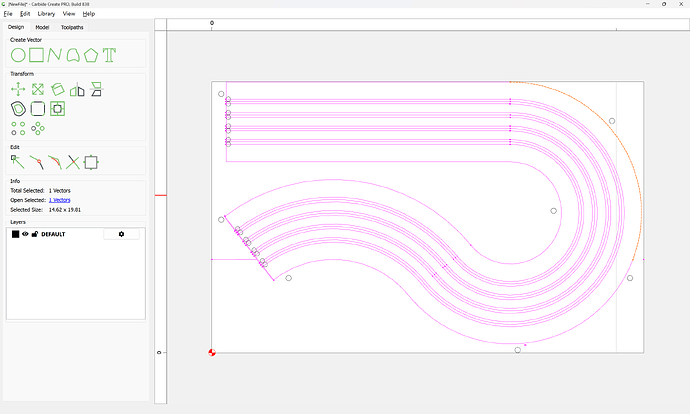Select the Rectangle vector tool
The width and height of the screenshot is (690, 414).
click(x=36, y=55)
